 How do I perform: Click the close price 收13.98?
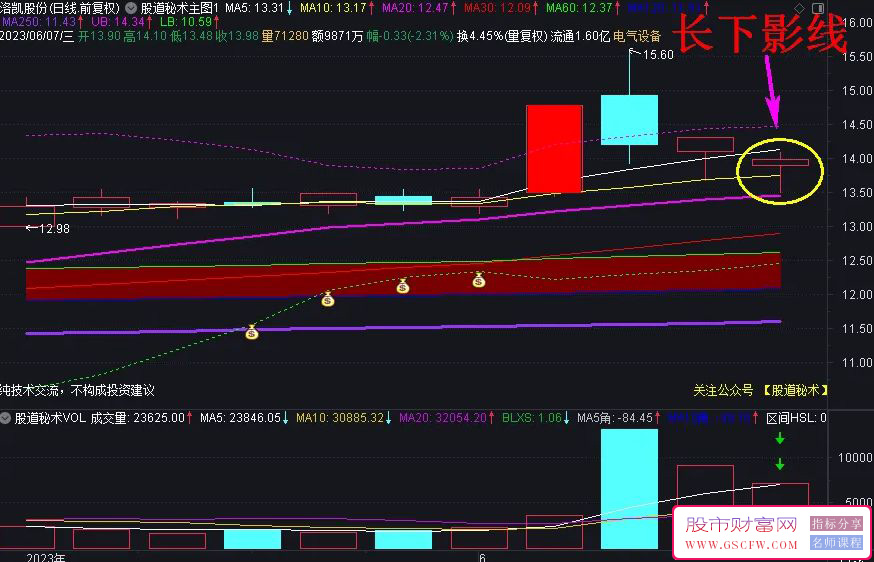pos(237,37)
